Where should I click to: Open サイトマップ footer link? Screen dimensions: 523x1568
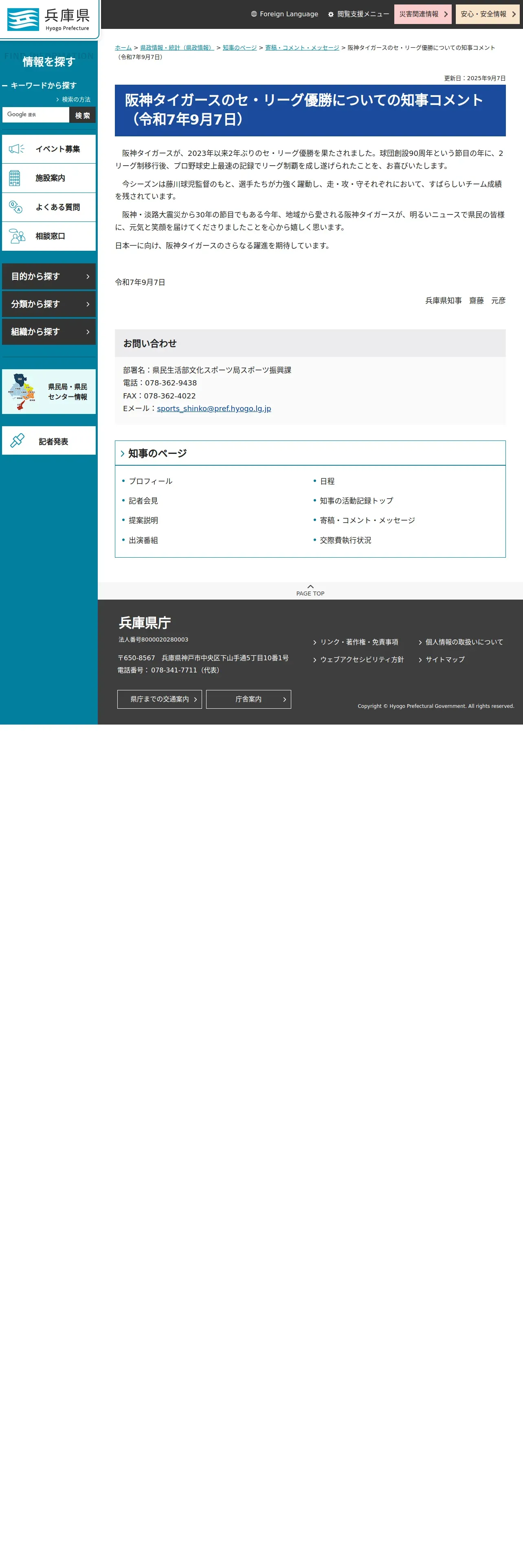[444, 660]
